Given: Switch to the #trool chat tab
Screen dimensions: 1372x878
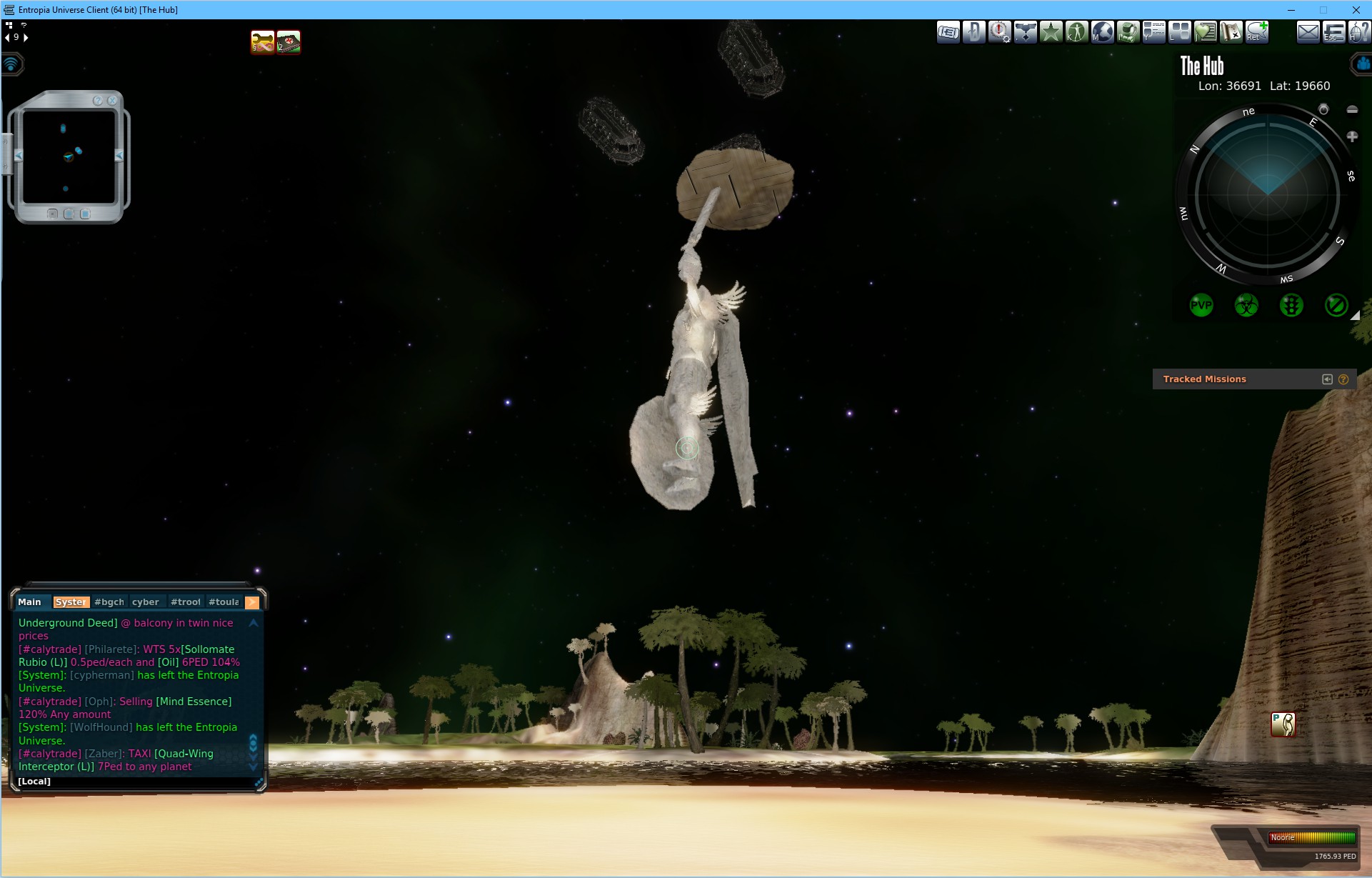Looking at the screenshot, I should 186,602.
